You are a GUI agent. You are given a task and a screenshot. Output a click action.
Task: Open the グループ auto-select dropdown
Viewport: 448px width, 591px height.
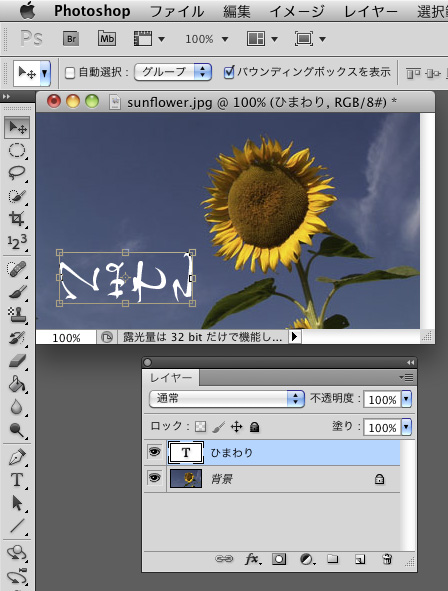[173, 72]
